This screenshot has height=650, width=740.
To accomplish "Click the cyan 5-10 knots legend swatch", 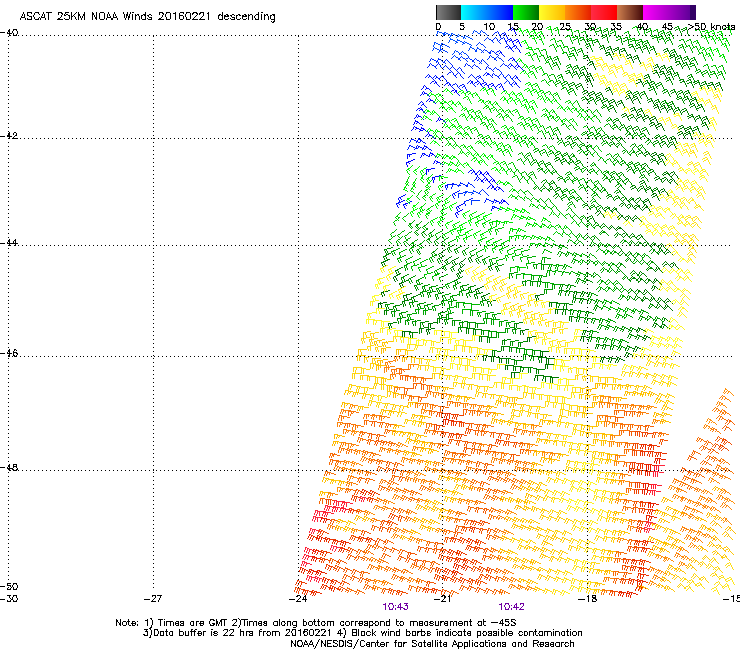I will (474, 12).
